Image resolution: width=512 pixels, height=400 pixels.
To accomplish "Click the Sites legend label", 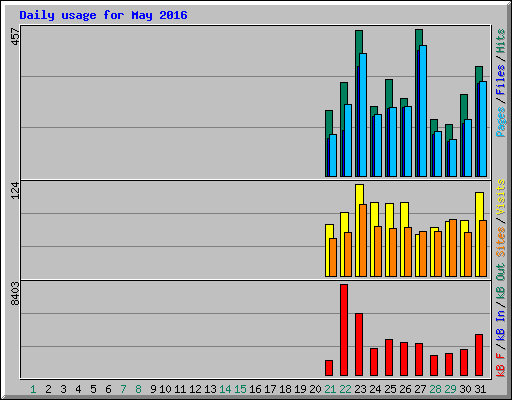I will [501, 242].
